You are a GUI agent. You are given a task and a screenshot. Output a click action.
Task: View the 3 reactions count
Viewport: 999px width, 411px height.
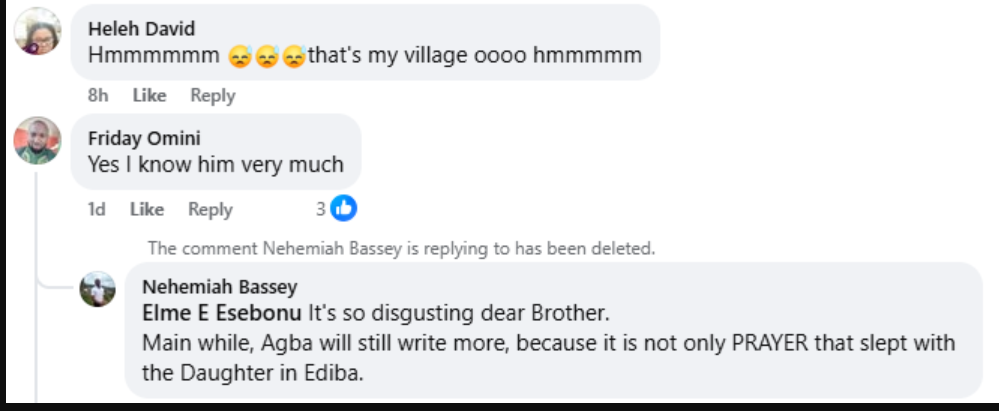(321, 208)
